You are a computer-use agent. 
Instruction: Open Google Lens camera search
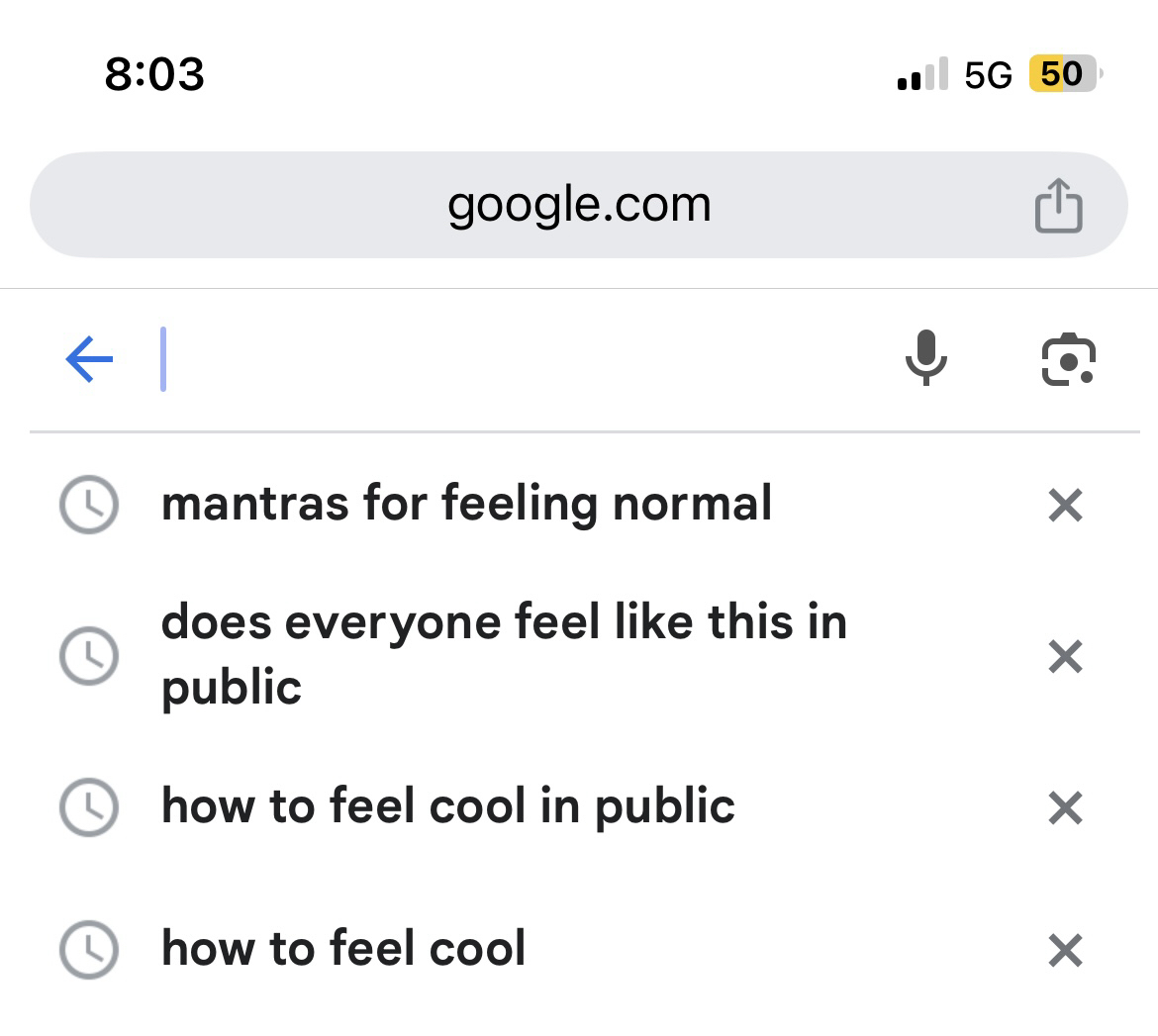coord(1068,359)
